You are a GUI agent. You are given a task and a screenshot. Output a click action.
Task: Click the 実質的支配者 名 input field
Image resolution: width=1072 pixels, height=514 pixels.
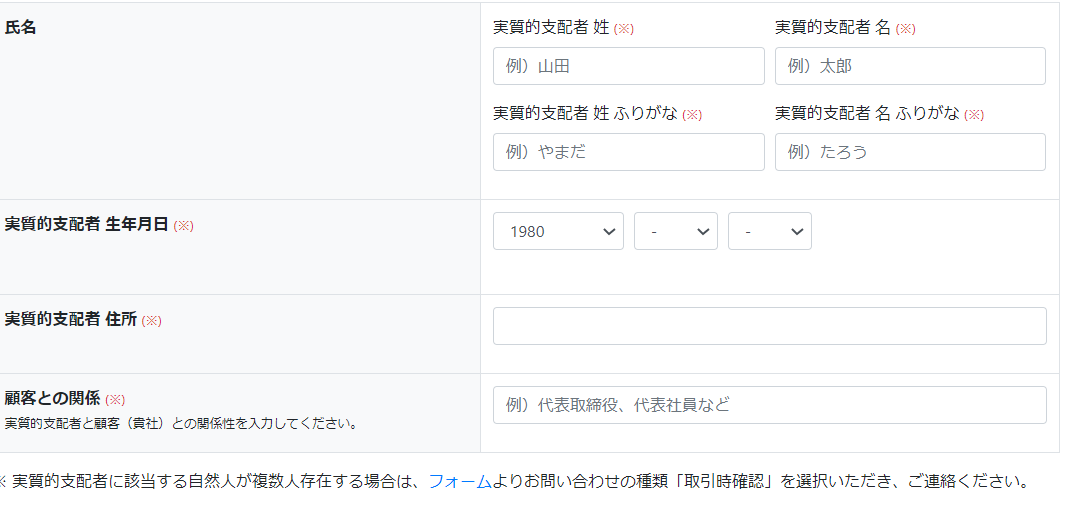coord(910,66)
